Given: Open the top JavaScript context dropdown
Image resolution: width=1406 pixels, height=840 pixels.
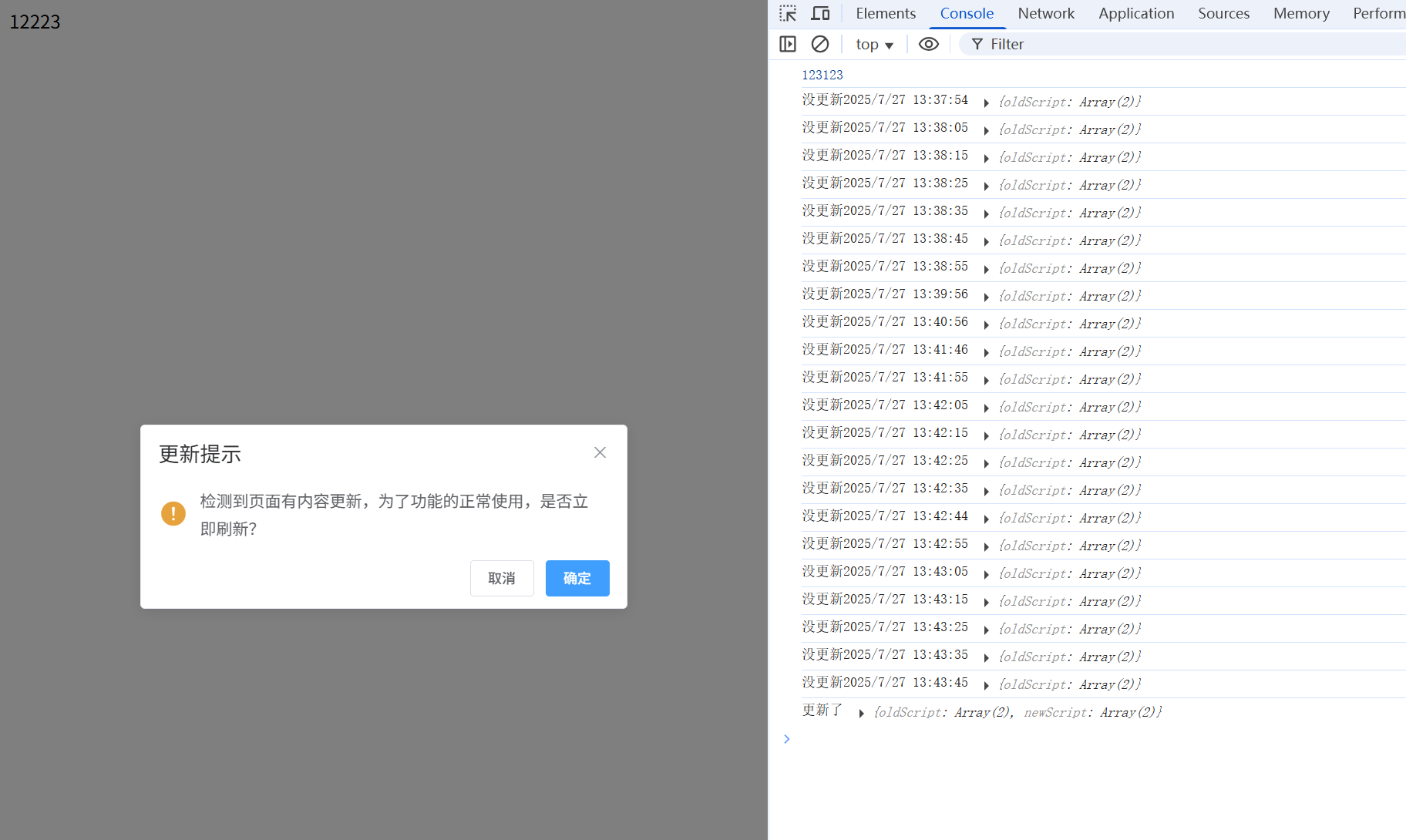Looking at the screenshot, I should (x=874, y=45).
